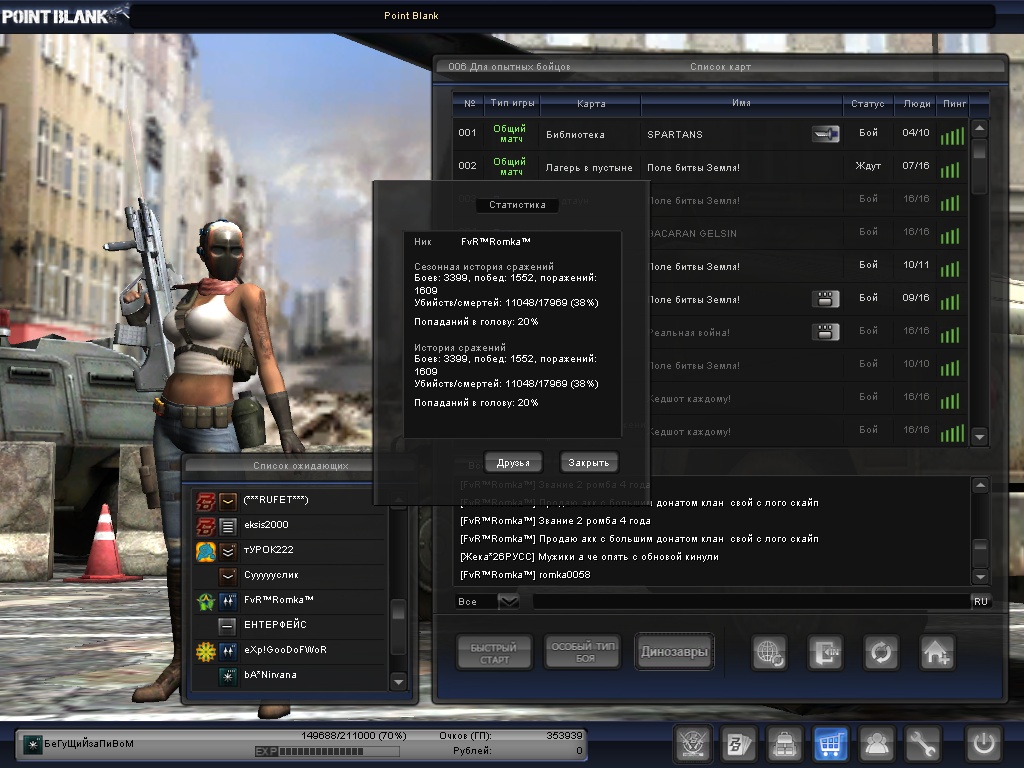Select room 001 Библиотека SPARTANS
This screenshot has width=1024, height=768.
click(x=711, y=134)
